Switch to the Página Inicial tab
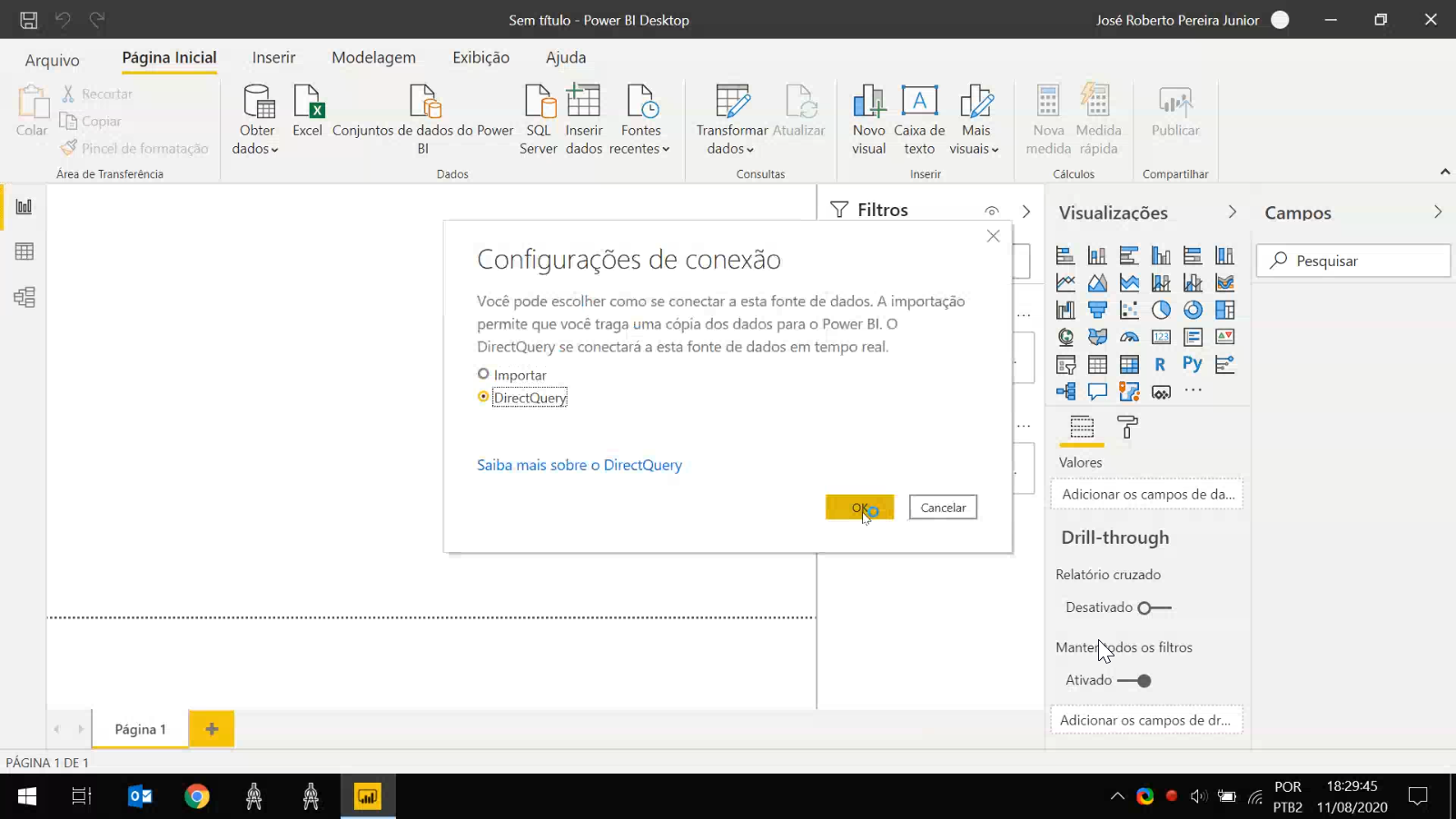 pyautogui.click(x=169, y=57)
